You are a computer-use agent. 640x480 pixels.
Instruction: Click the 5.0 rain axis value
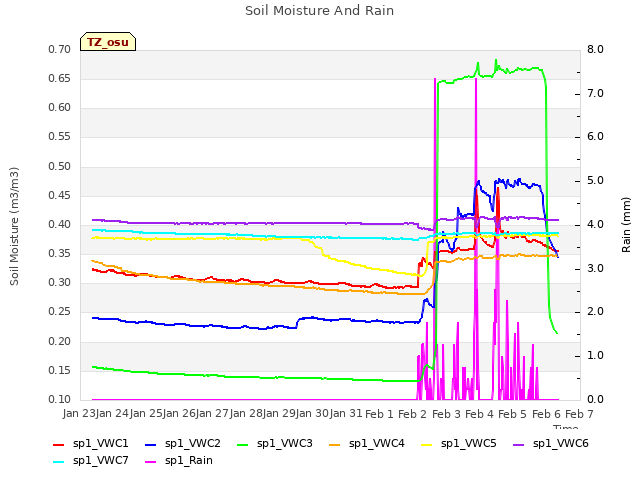click(595, 180)
